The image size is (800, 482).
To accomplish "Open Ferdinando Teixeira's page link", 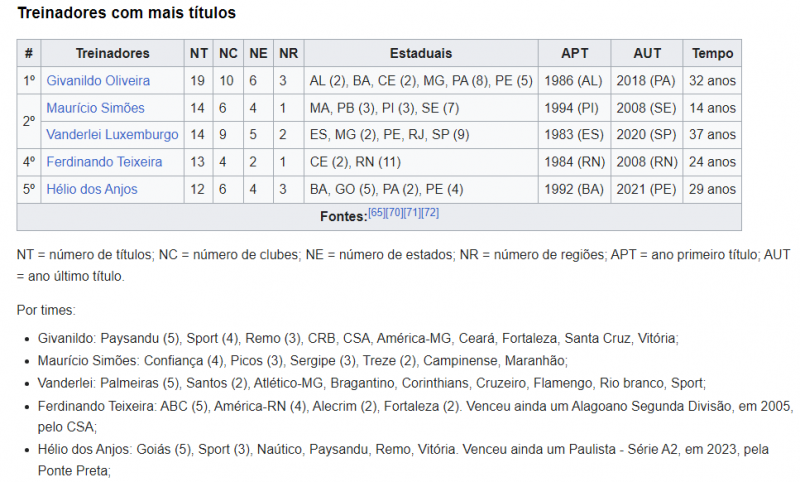I will pos(106,161).
